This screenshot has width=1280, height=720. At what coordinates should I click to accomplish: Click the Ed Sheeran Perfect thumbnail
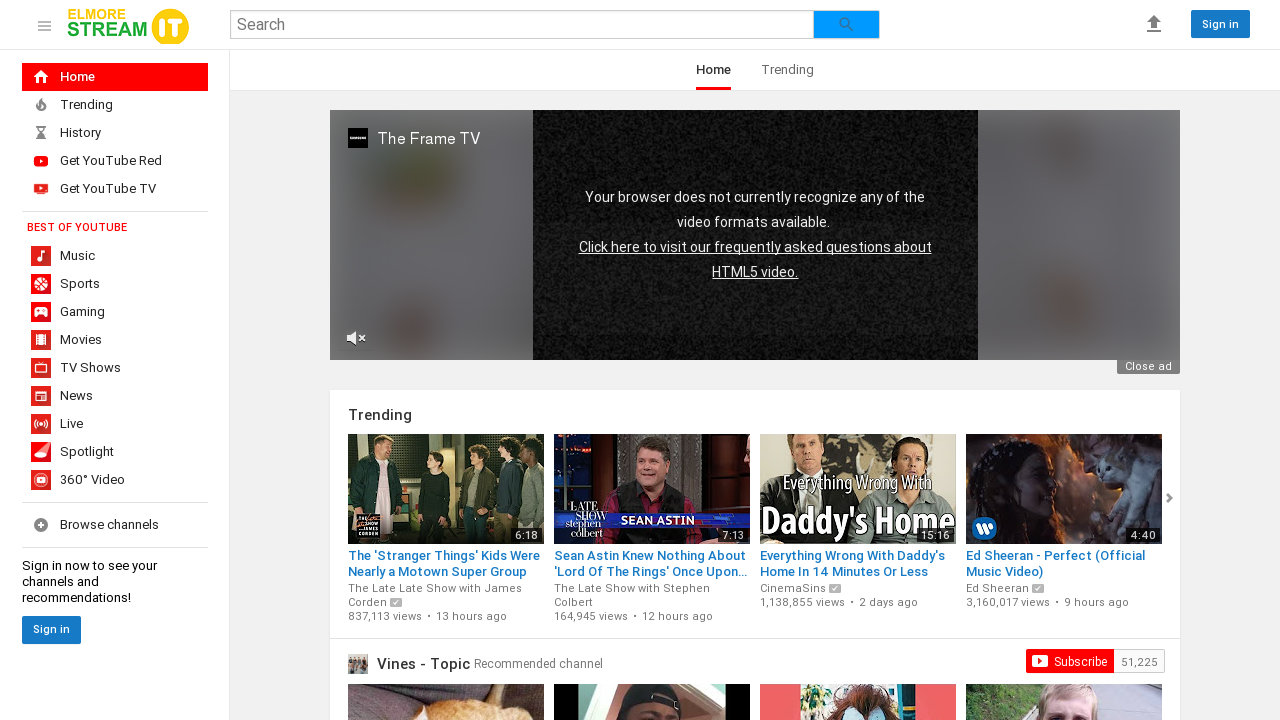point(1064,489)
